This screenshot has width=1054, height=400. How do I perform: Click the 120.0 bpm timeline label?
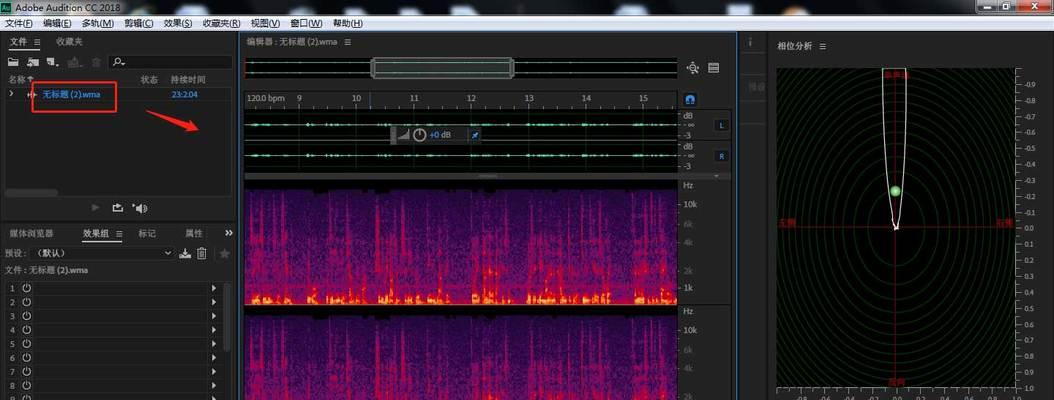point(266,98)
